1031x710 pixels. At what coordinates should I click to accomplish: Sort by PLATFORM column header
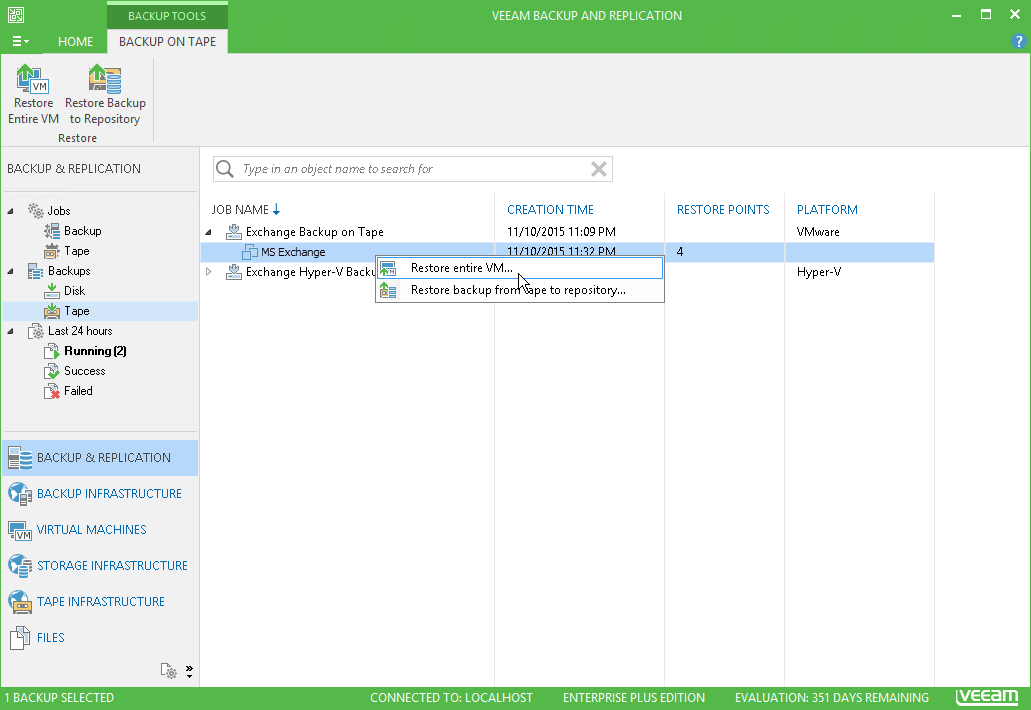pos(827,210)
